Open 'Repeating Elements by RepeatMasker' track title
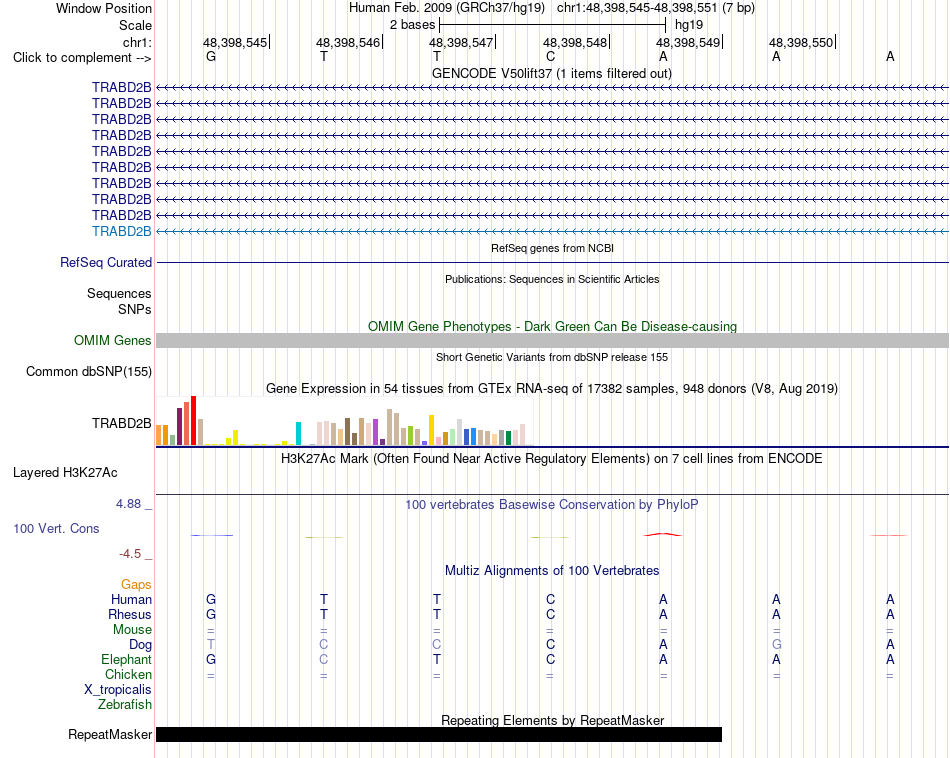Image resolution: width=950 pixels, height=758 pixels. click(x=553, y=720)
